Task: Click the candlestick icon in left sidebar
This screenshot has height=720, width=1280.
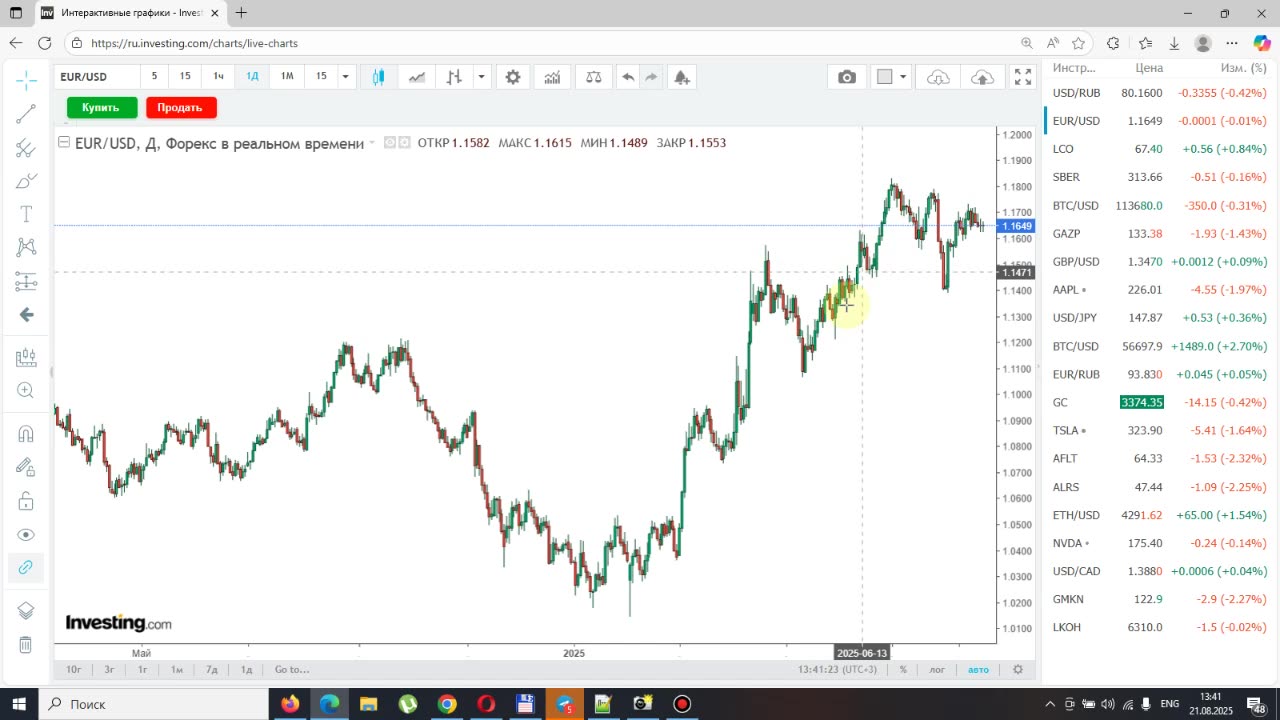Action: 26,357
